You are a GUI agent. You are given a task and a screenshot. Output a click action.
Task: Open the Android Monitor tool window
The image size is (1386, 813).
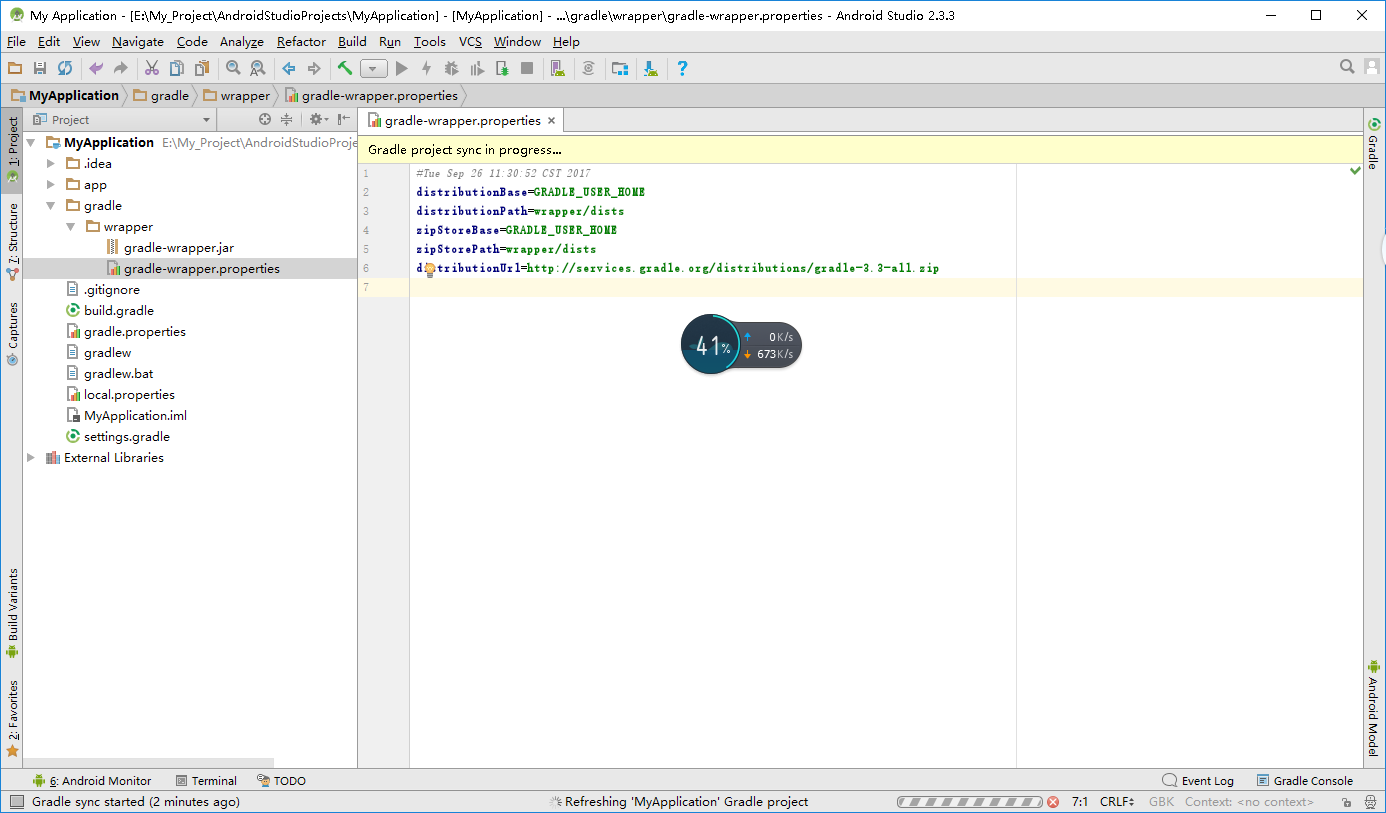point(91,781)
